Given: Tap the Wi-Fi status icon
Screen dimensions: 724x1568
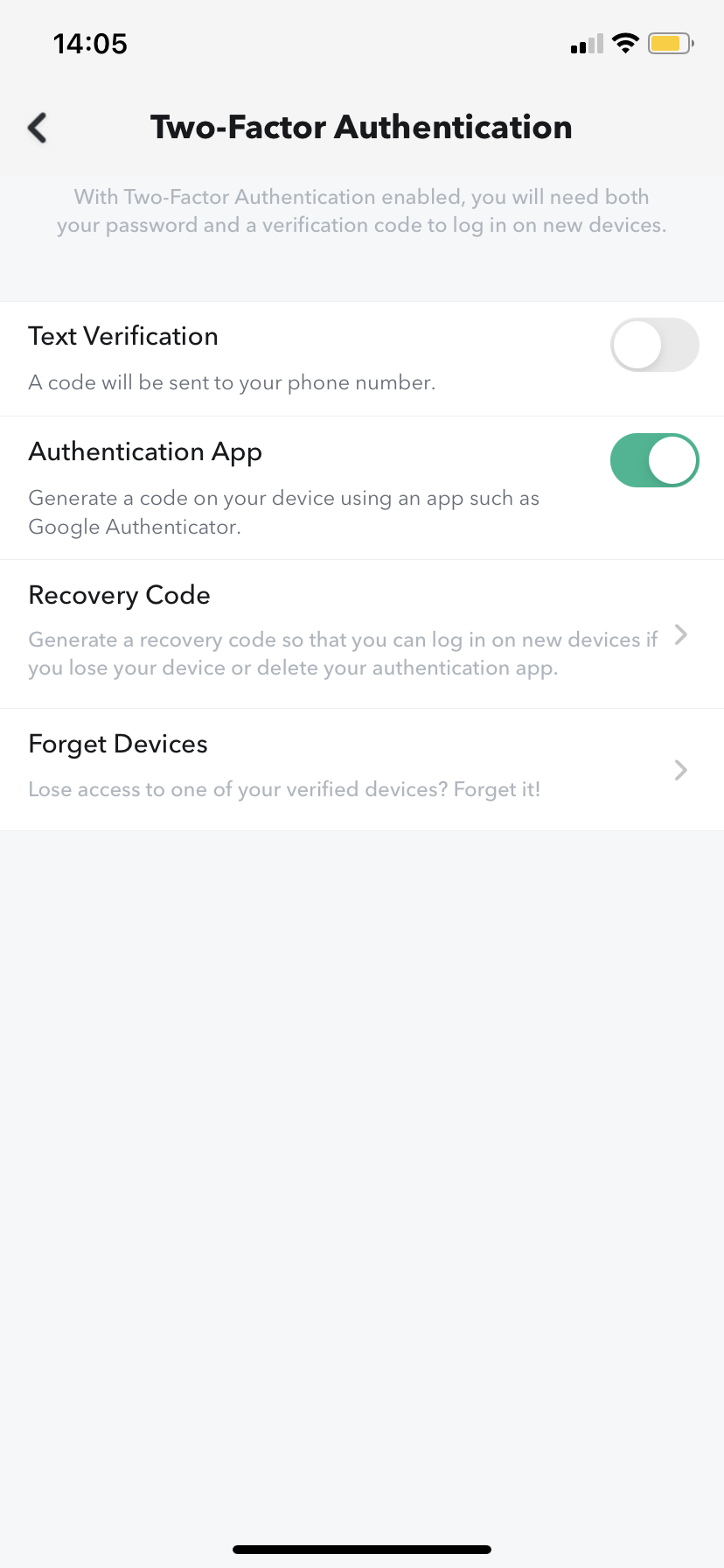Looking at the screenshot, I should (625, 43).
